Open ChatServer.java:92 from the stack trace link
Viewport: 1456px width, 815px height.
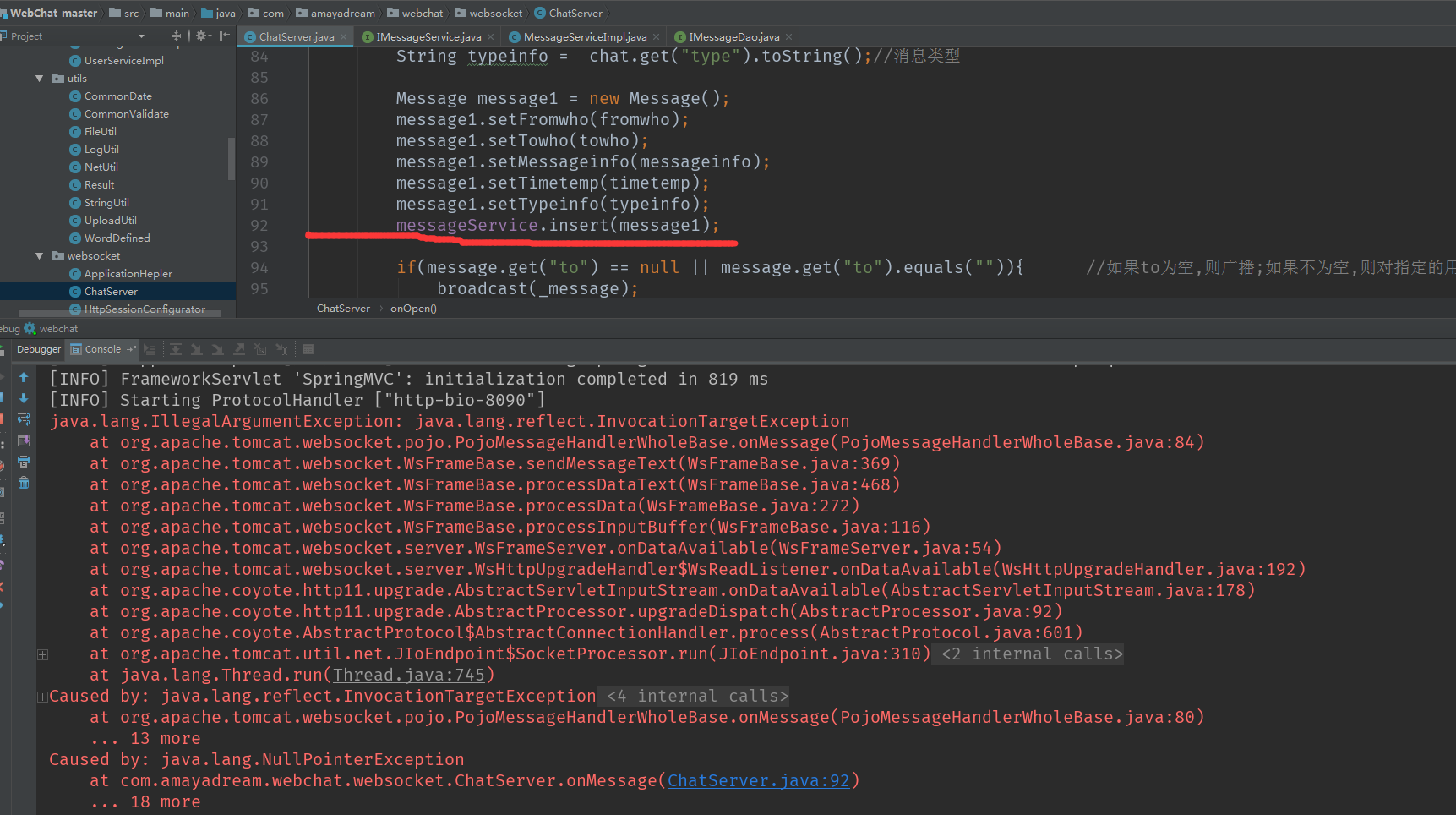758,780
